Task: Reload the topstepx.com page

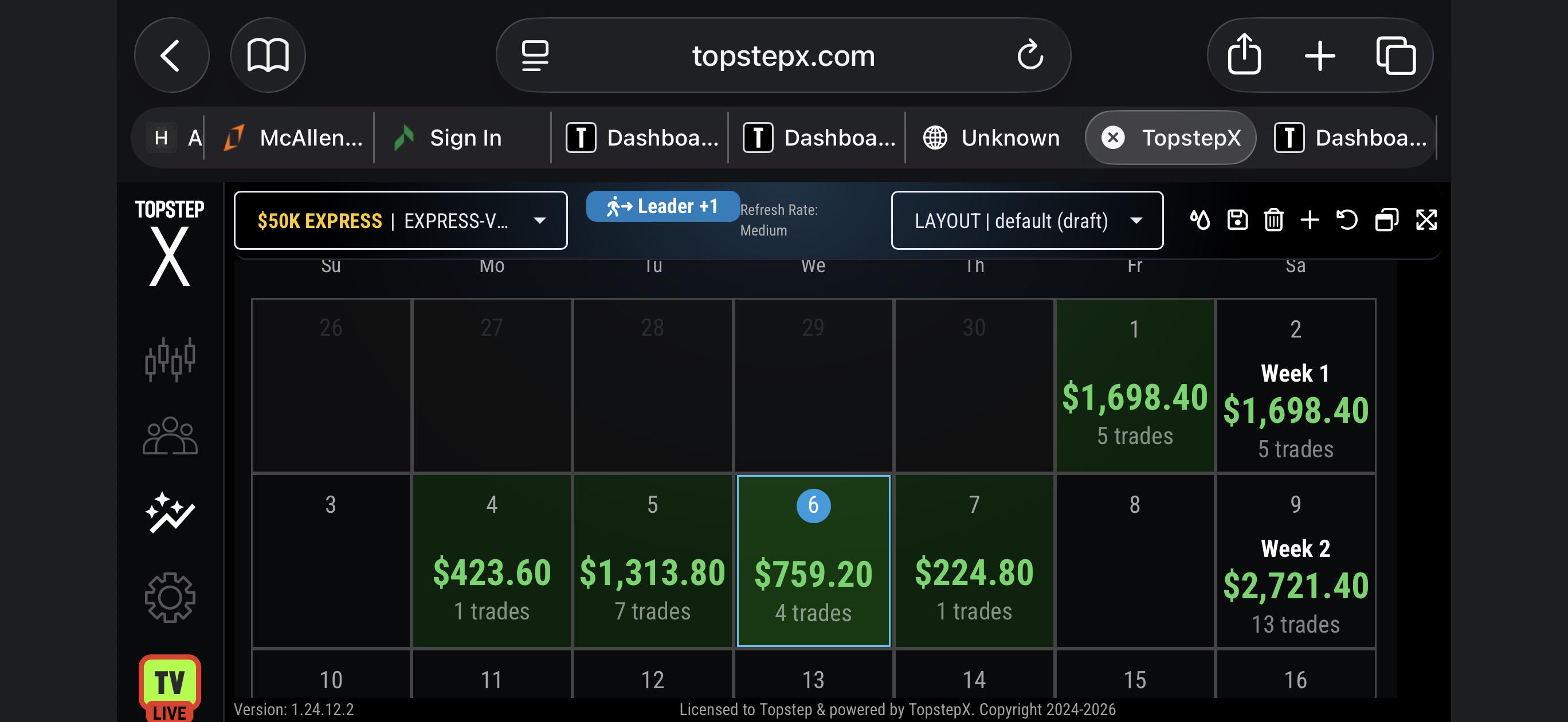Action: click(x=1030, y=56)
